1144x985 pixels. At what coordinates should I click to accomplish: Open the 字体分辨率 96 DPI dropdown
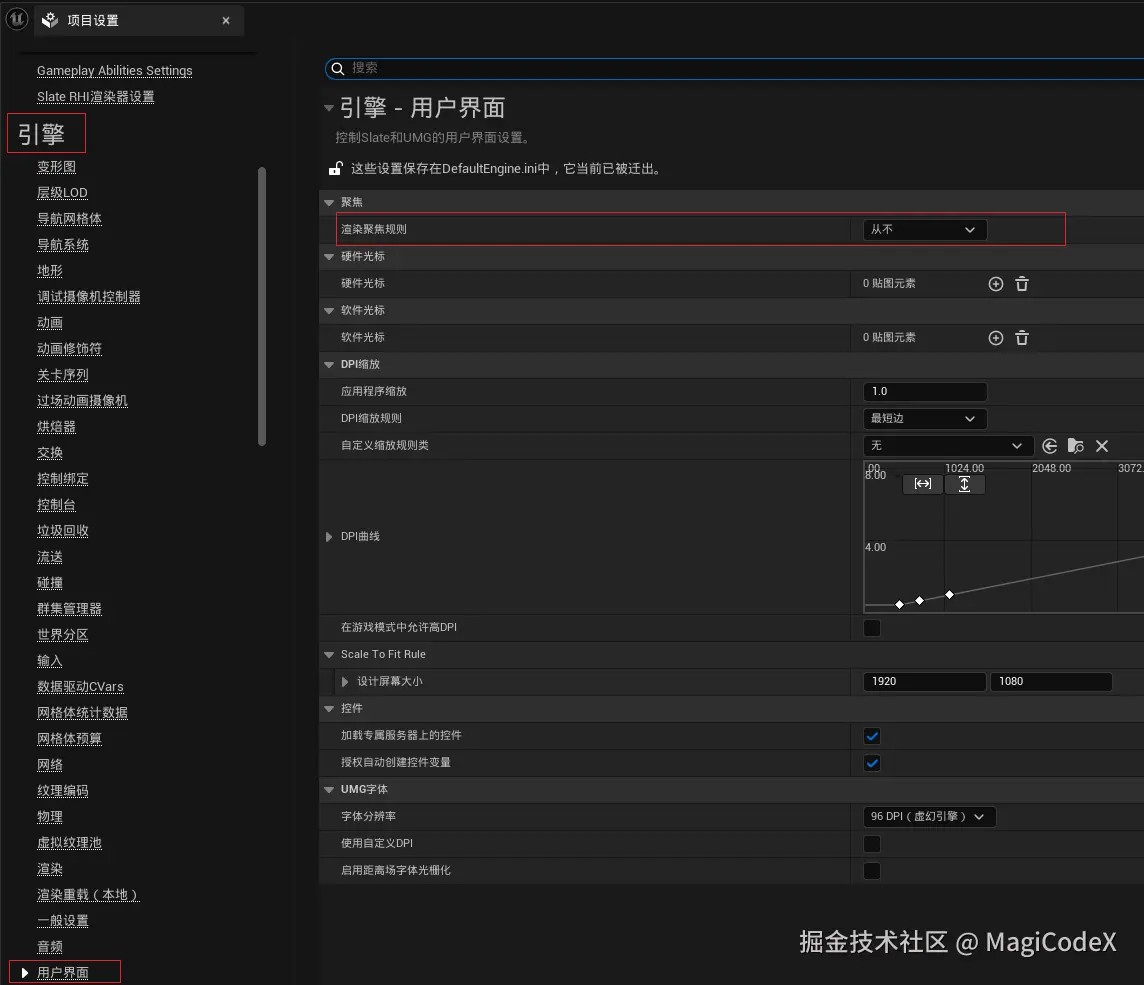[929, 816]
